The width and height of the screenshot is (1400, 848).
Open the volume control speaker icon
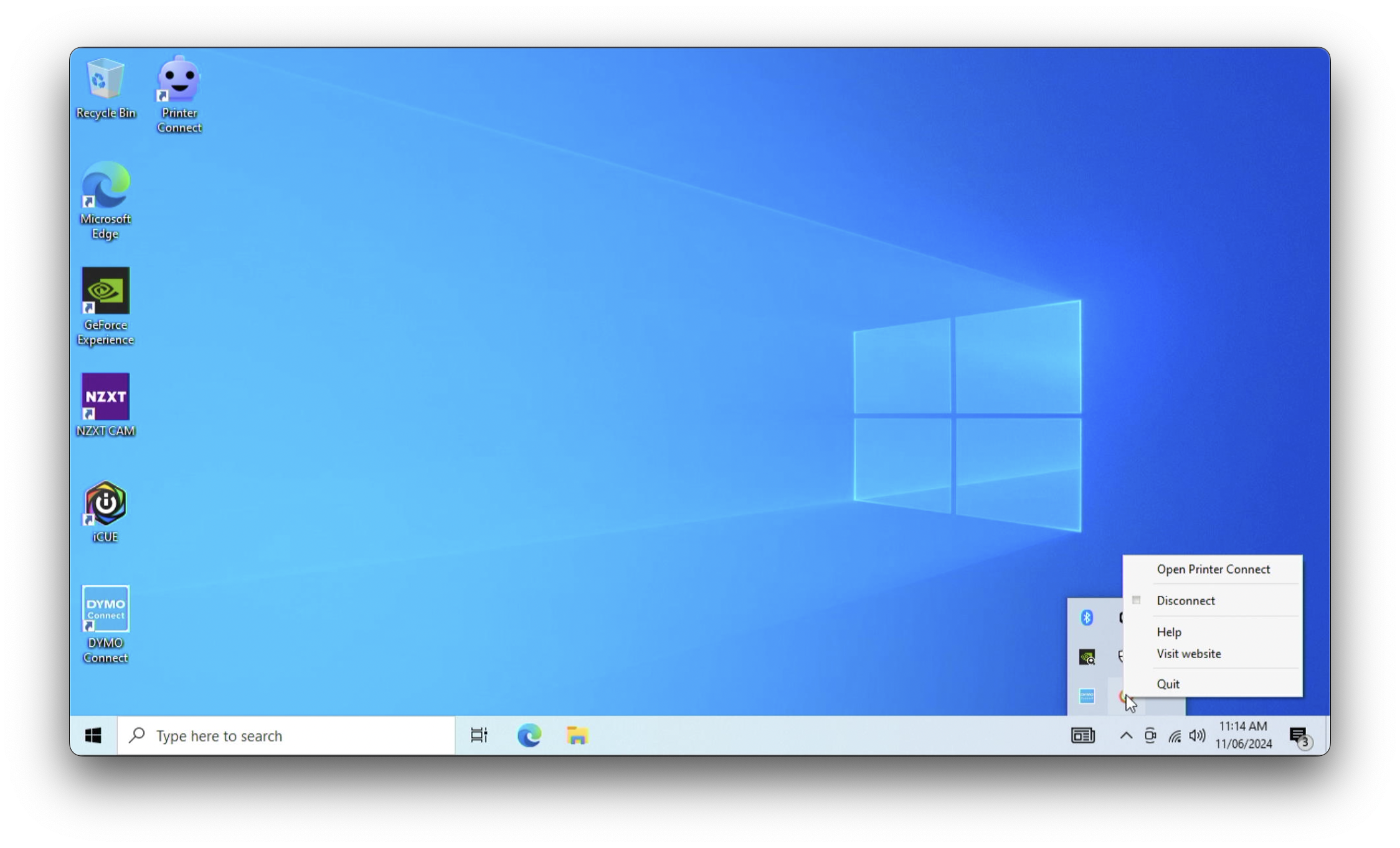(x=1196, y=736)
